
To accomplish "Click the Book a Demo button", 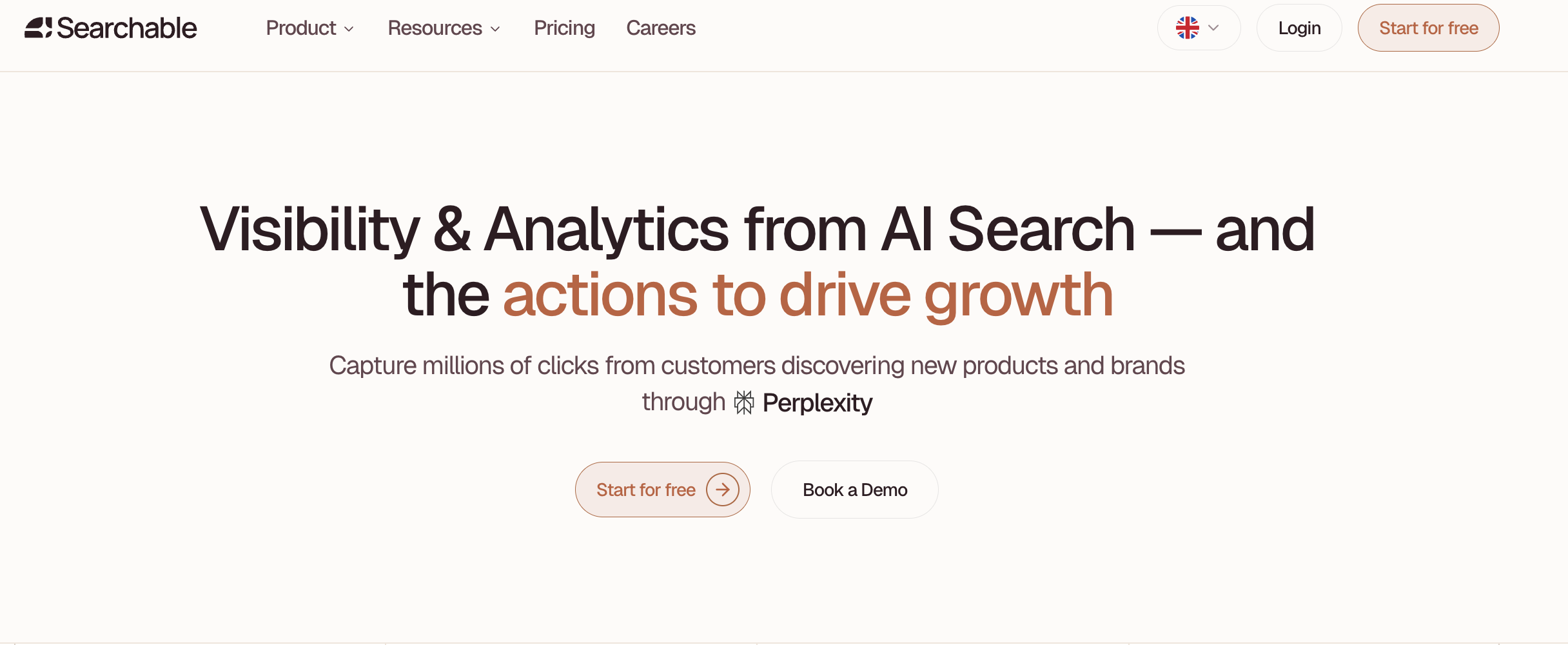I will click(854, 490).
